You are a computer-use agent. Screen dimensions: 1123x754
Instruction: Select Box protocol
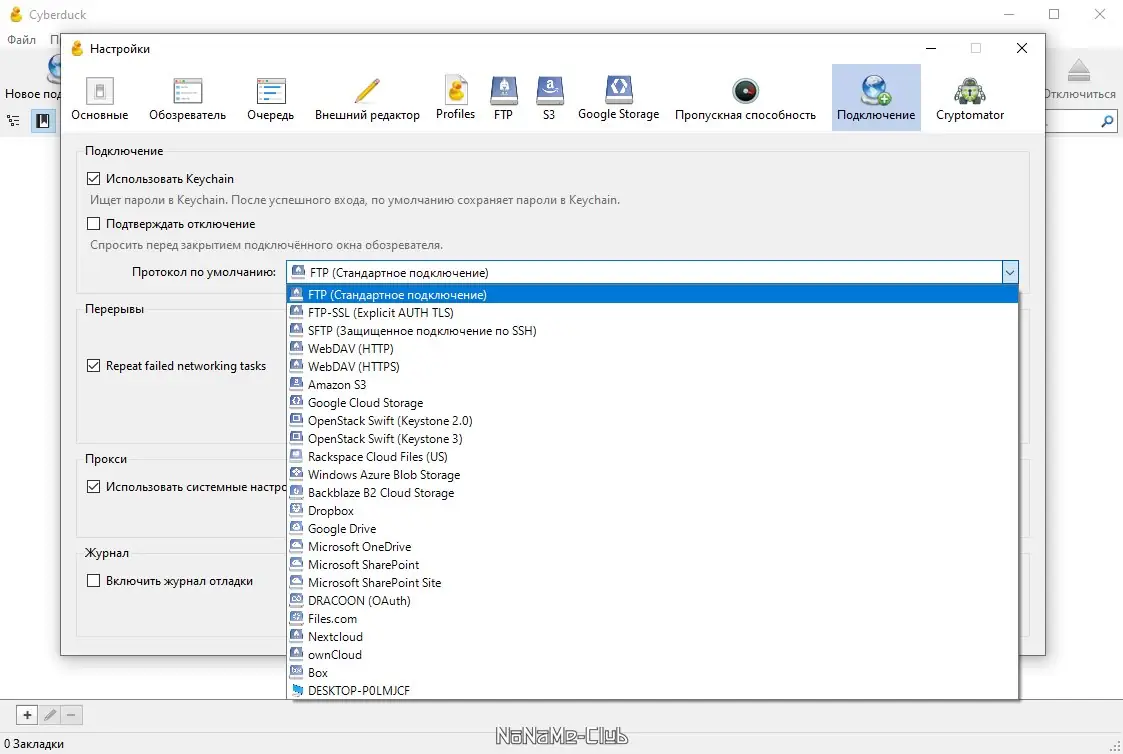[x=652, y=672]
